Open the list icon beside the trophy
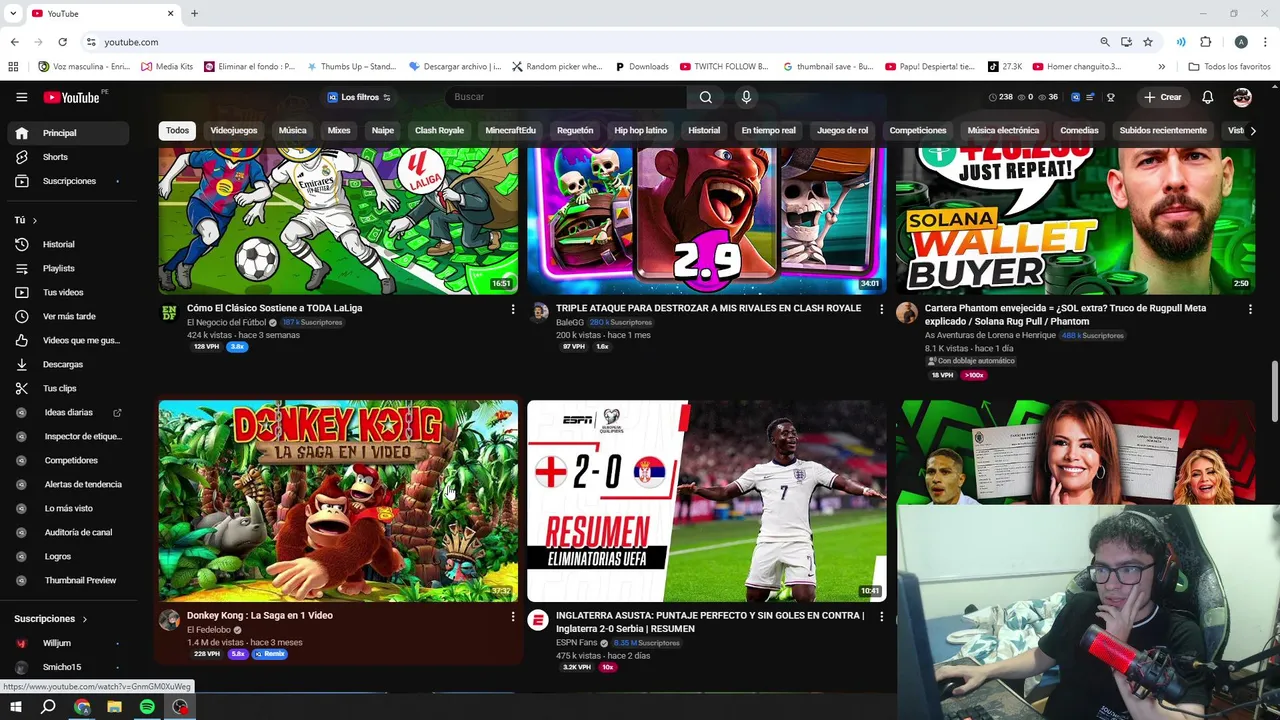Image resolution: width=1280 pixels, height=720 pixels. (1092, 97)
